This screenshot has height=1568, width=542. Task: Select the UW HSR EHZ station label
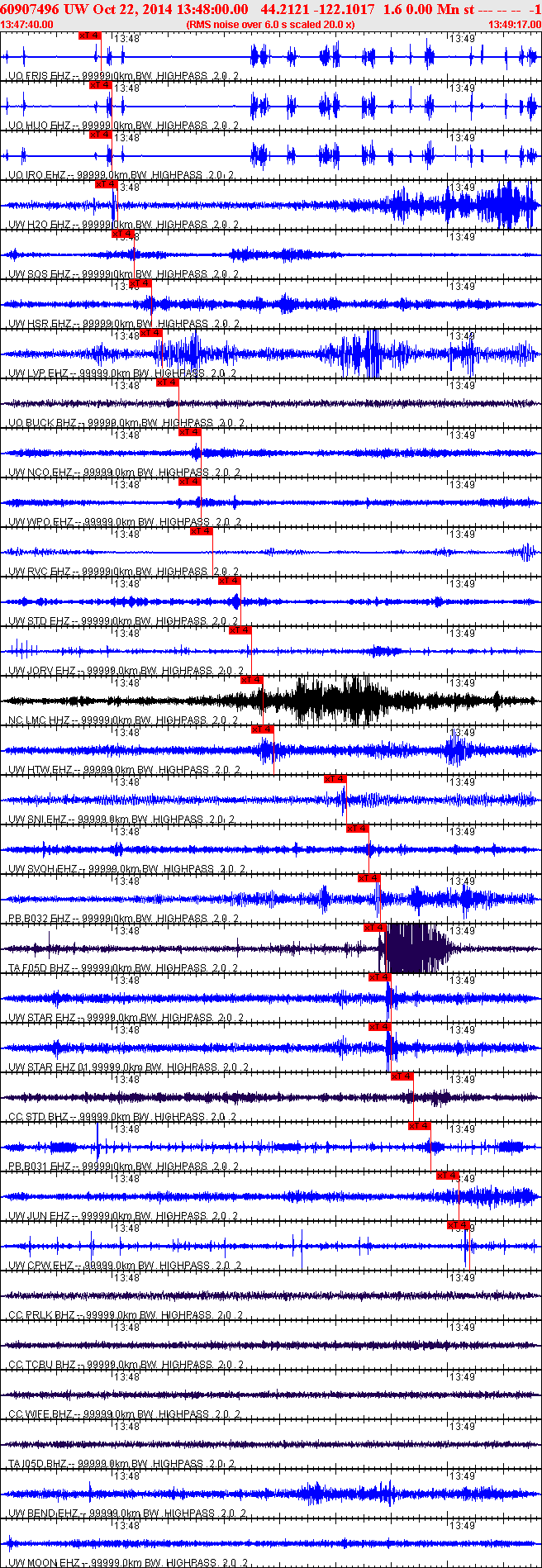coord(124,324)
